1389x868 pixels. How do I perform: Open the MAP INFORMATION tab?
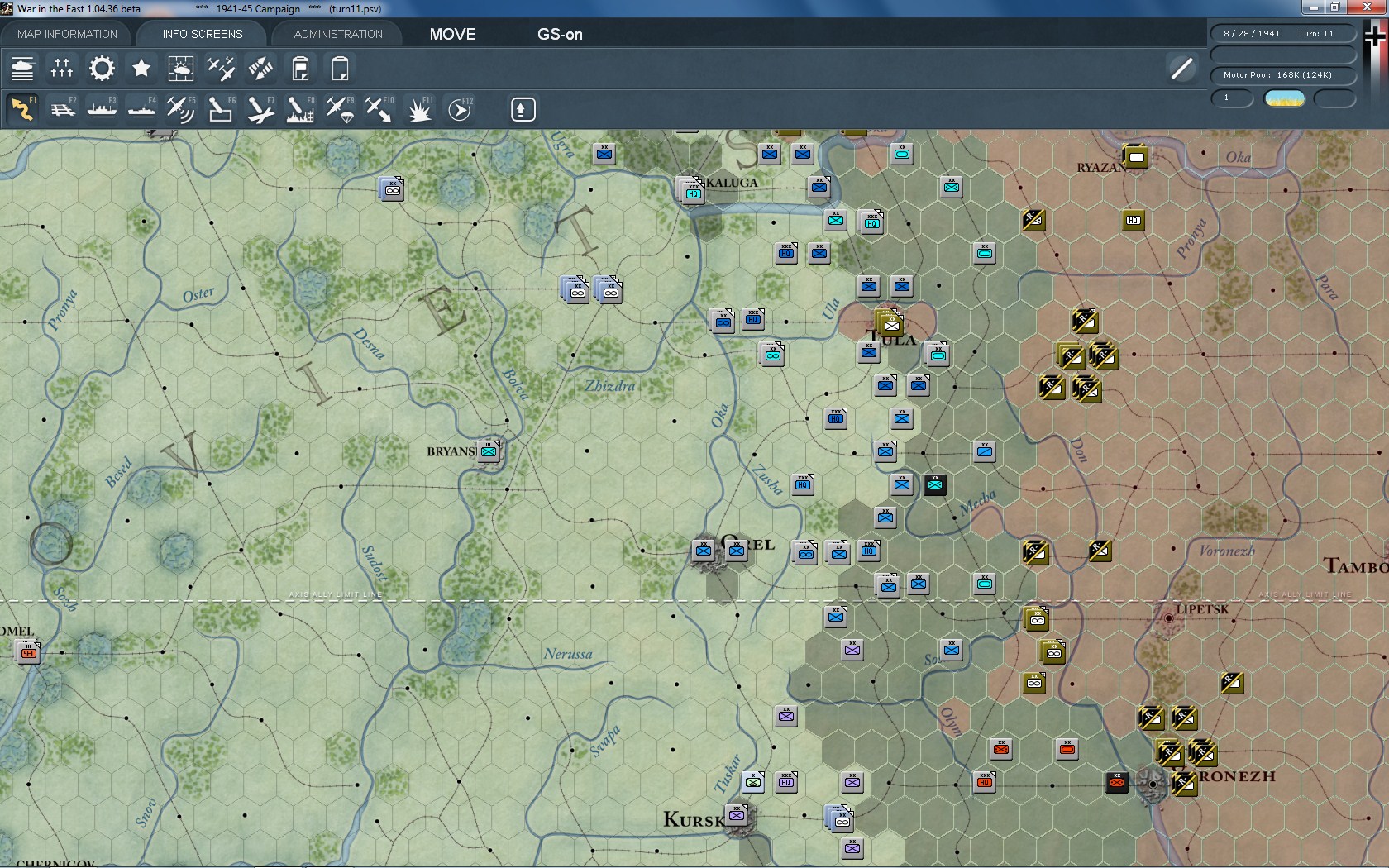67,34
